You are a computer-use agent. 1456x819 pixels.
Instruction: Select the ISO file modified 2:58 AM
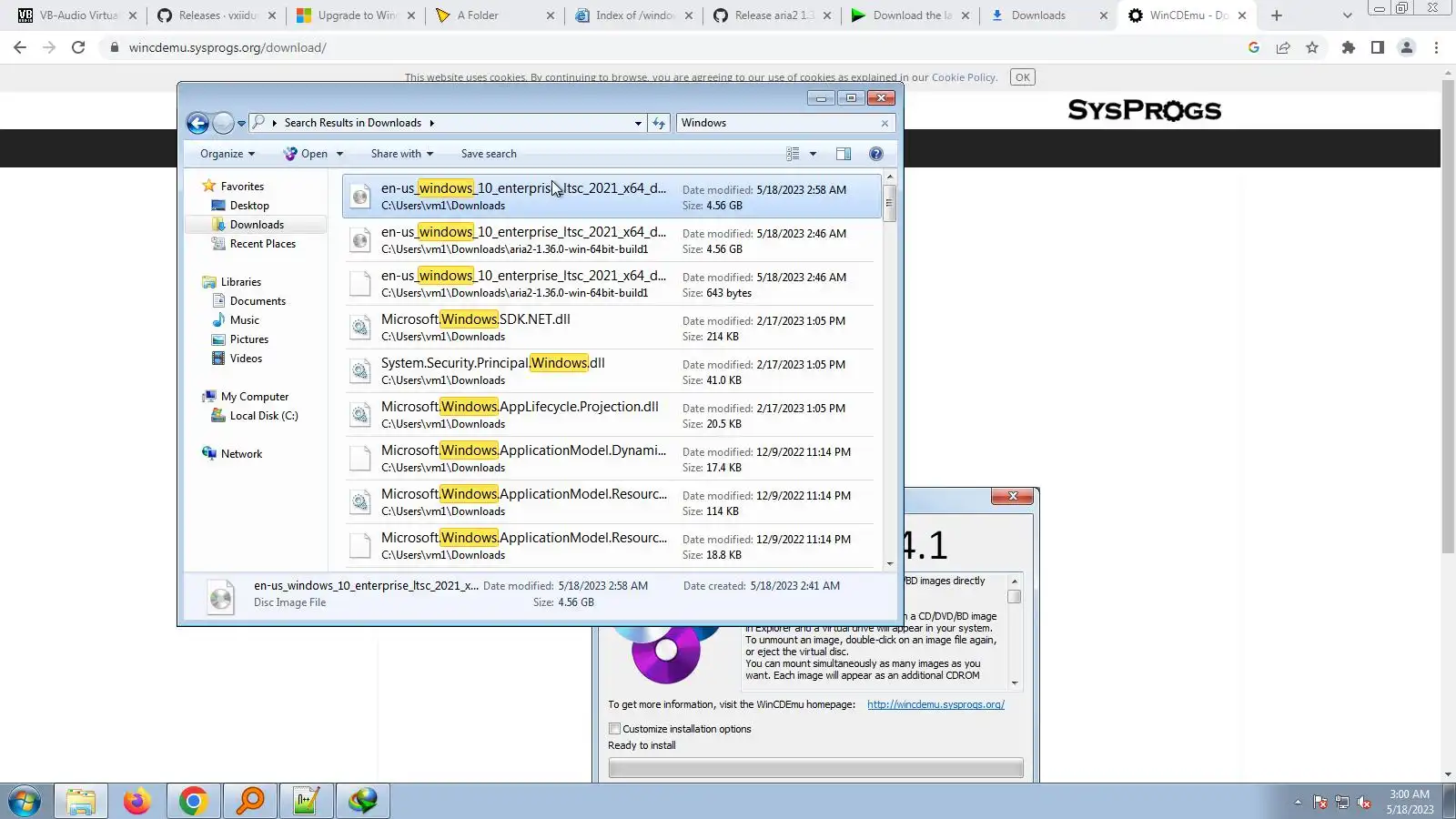(x=612, y=197)
